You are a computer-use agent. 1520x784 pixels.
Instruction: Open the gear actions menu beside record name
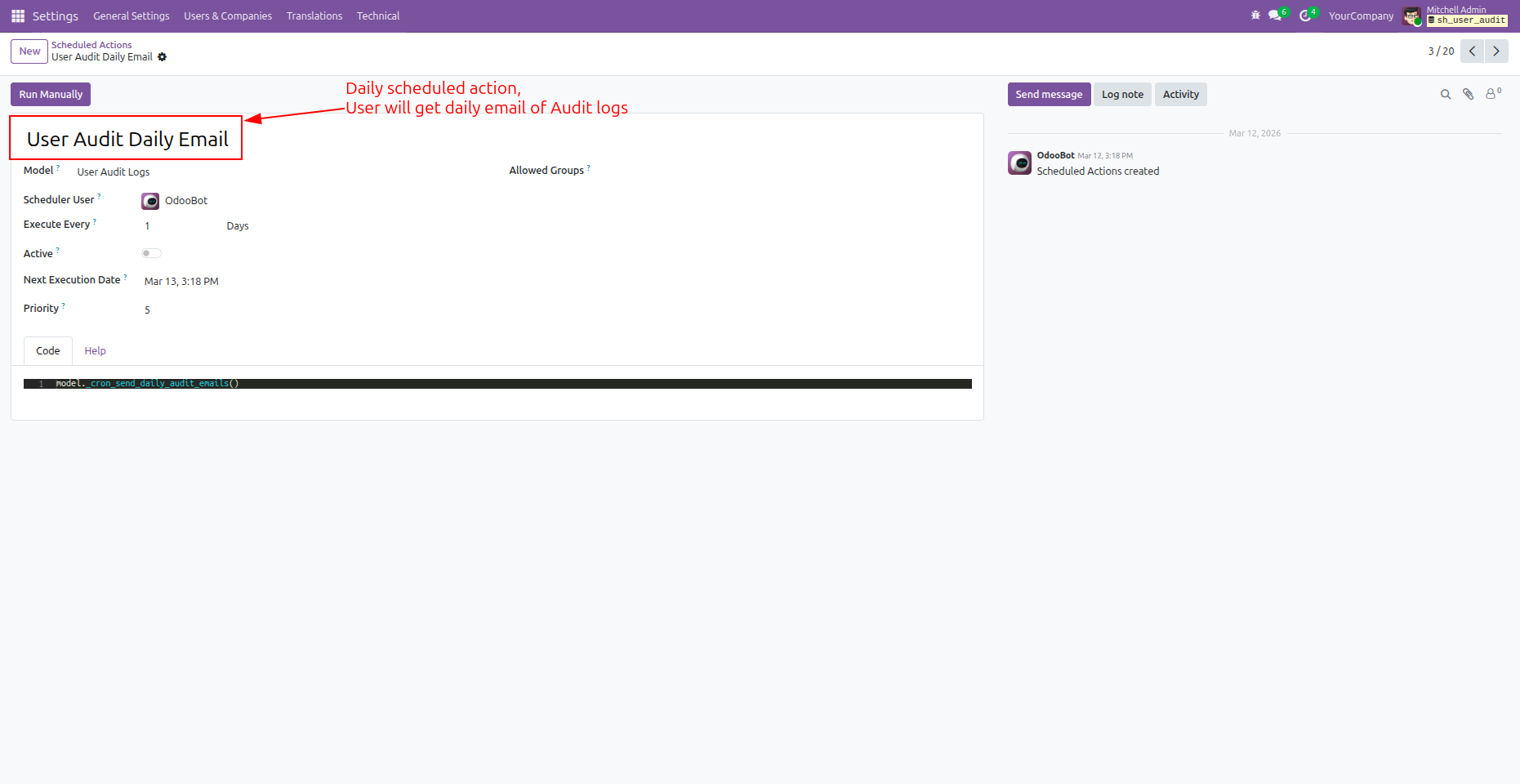[162, 57]
